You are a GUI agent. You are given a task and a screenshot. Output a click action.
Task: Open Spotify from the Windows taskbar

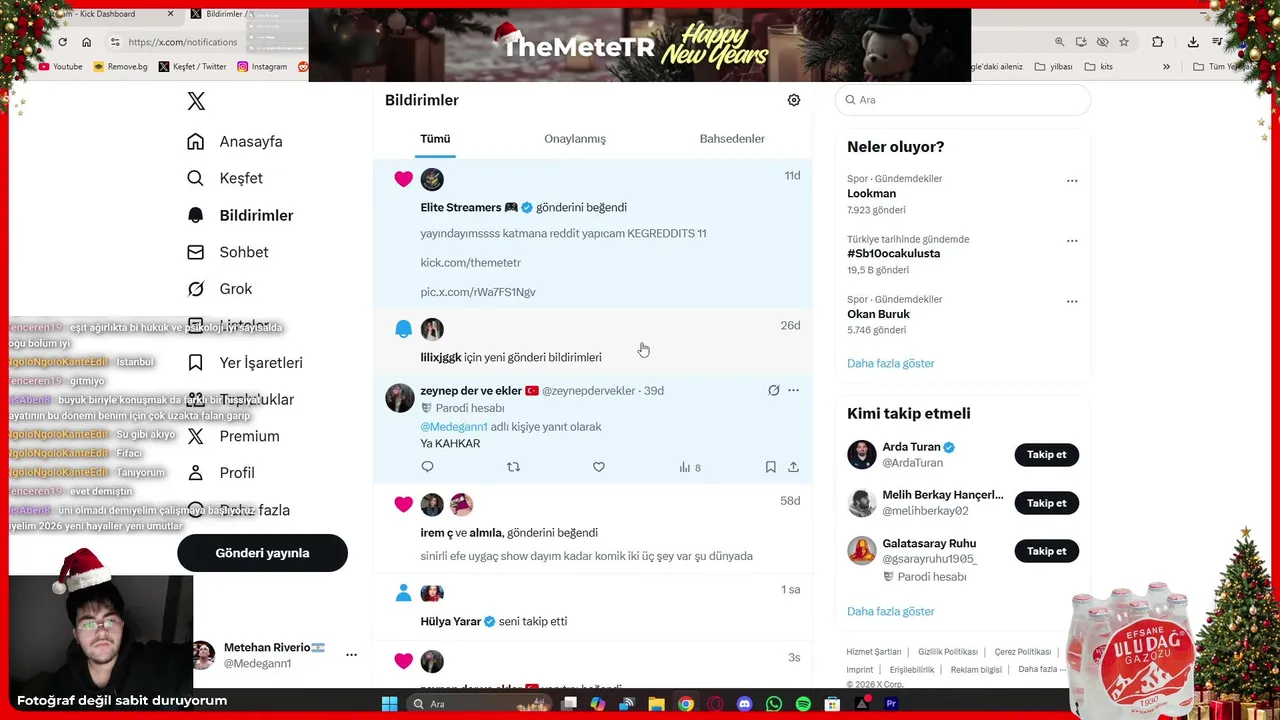[x=803, y=704]
